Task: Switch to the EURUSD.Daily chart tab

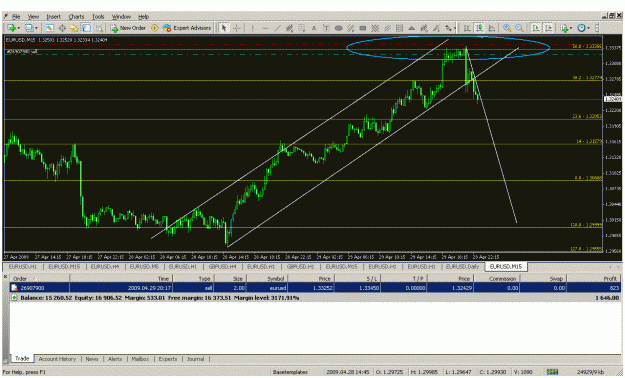Action: coord(462,266)
